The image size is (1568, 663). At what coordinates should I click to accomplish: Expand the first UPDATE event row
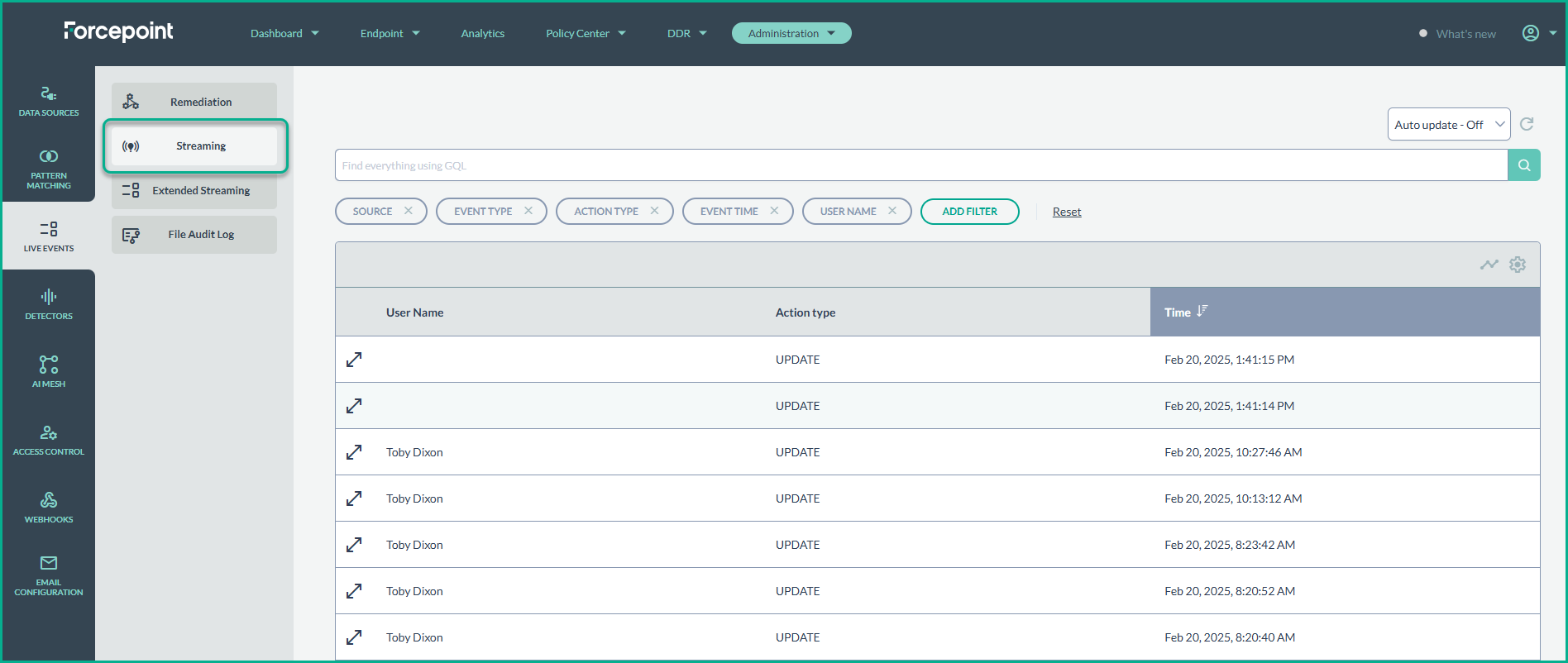354,360
